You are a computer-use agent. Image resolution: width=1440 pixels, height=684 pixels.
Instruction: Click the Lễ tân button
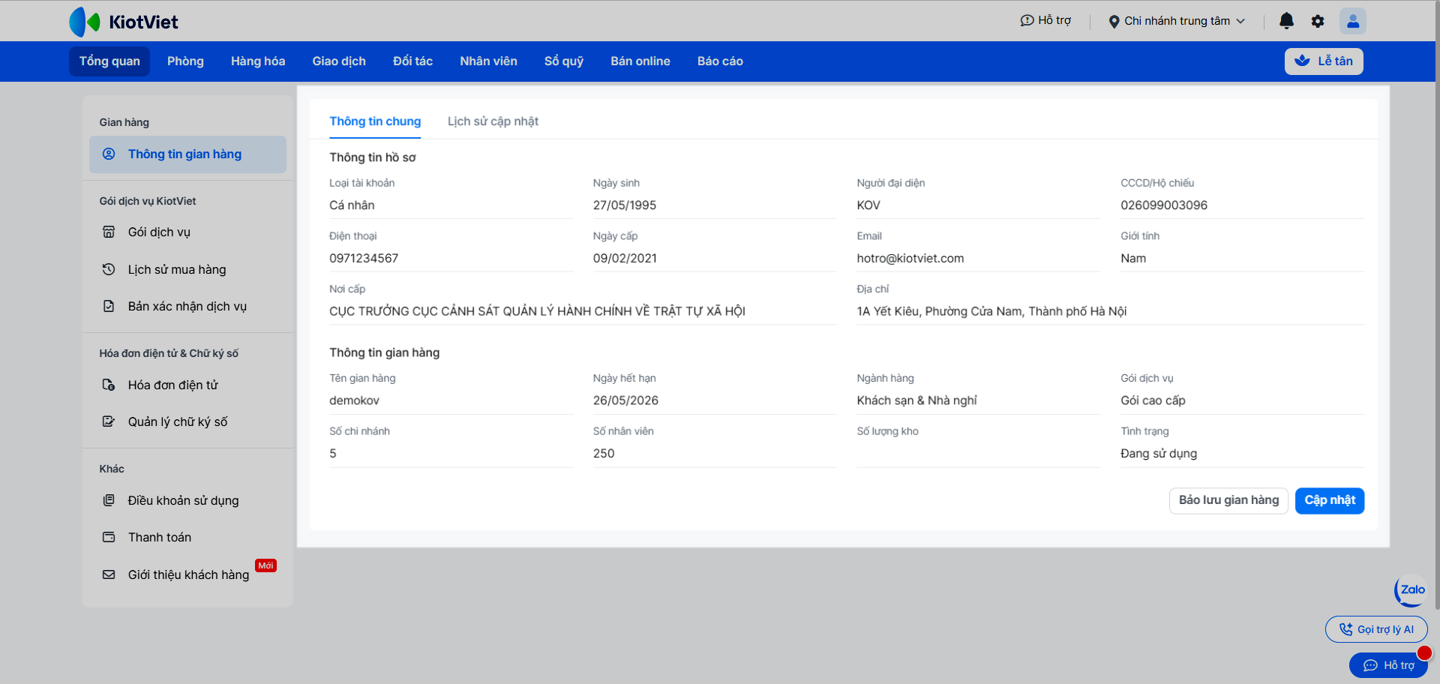click(x=1323, y=61)
